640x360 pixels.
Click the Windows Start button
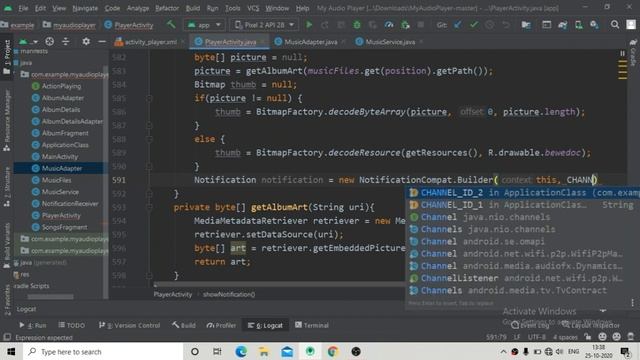[x=11, y=351]
